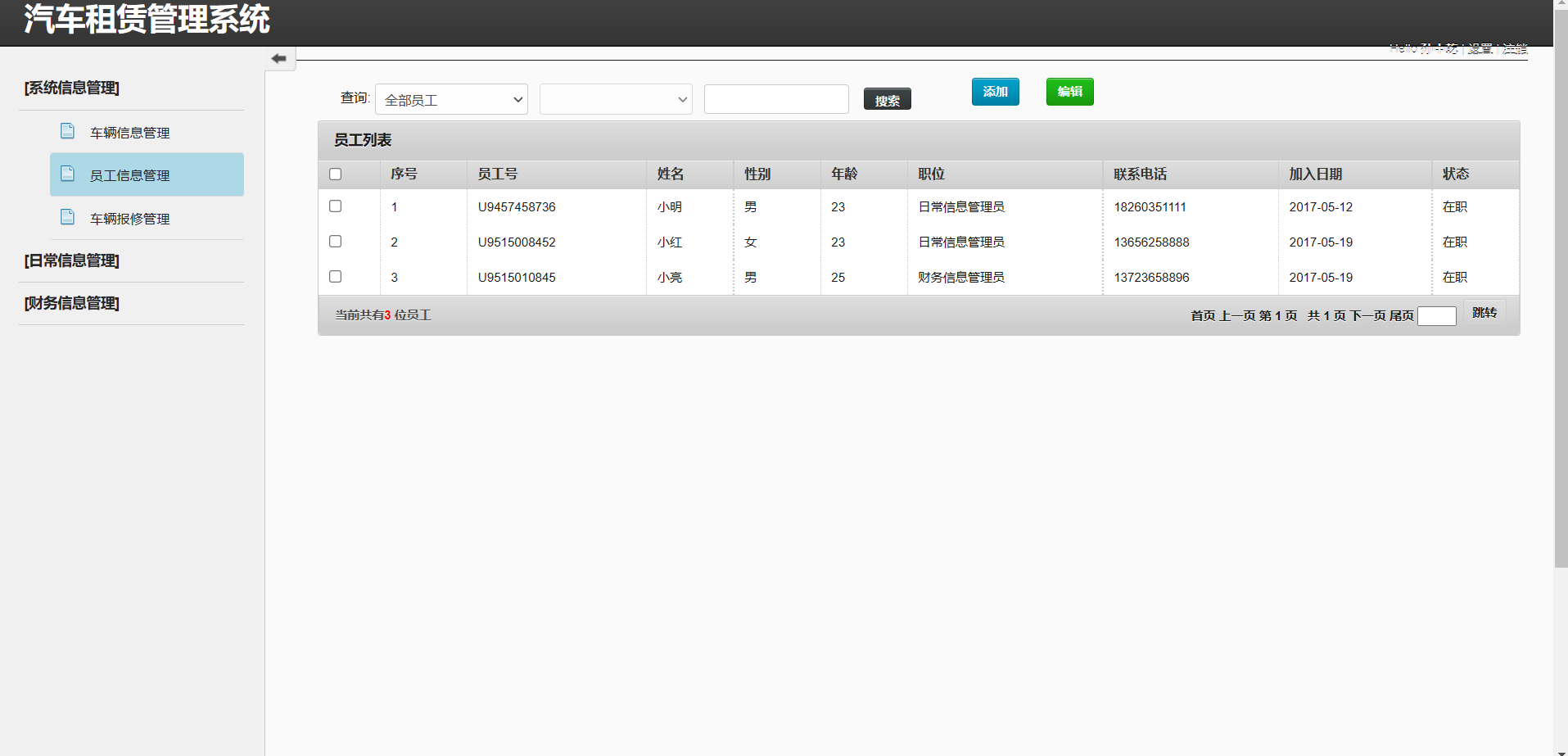Click the black 搜索 button

point(888,100)
